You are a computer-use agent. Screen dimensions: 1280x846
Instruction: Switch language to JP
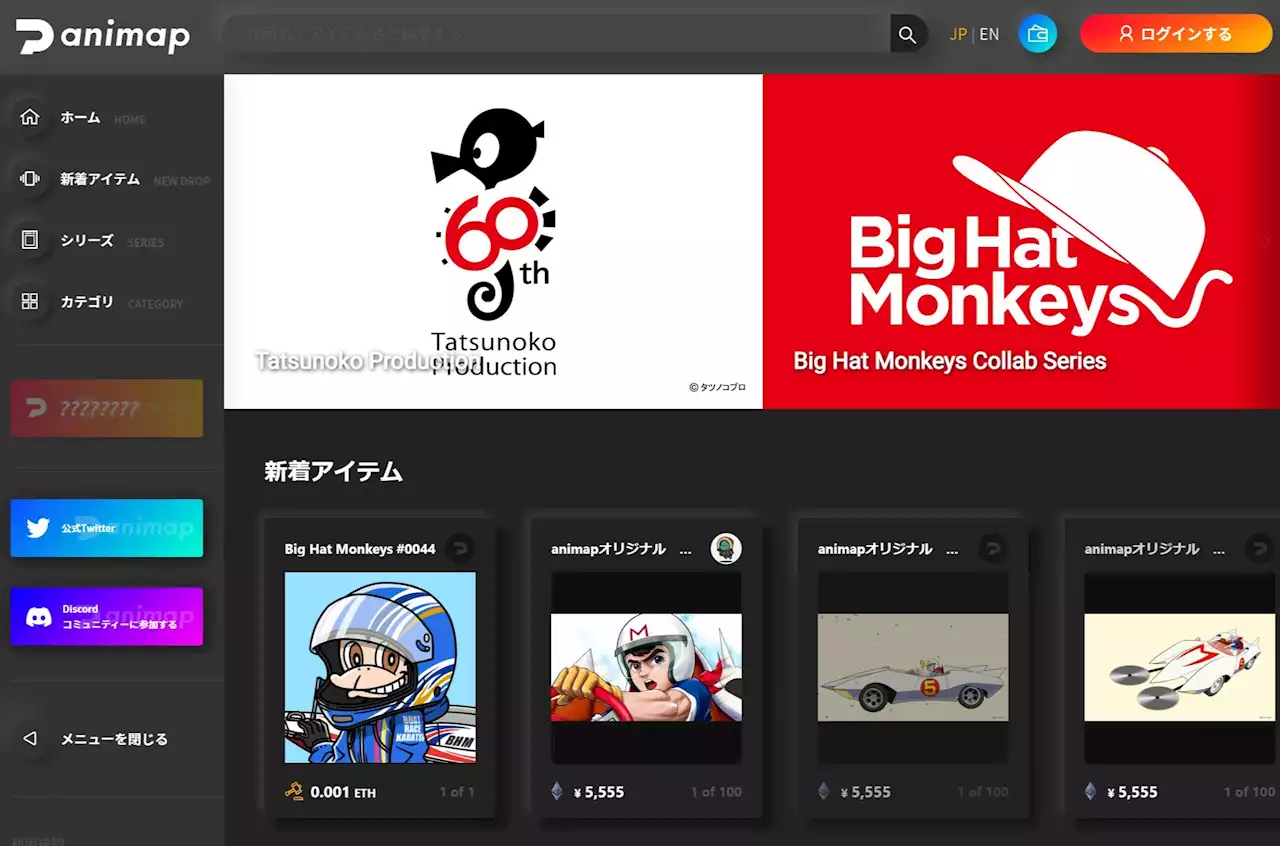coord(958,34)
